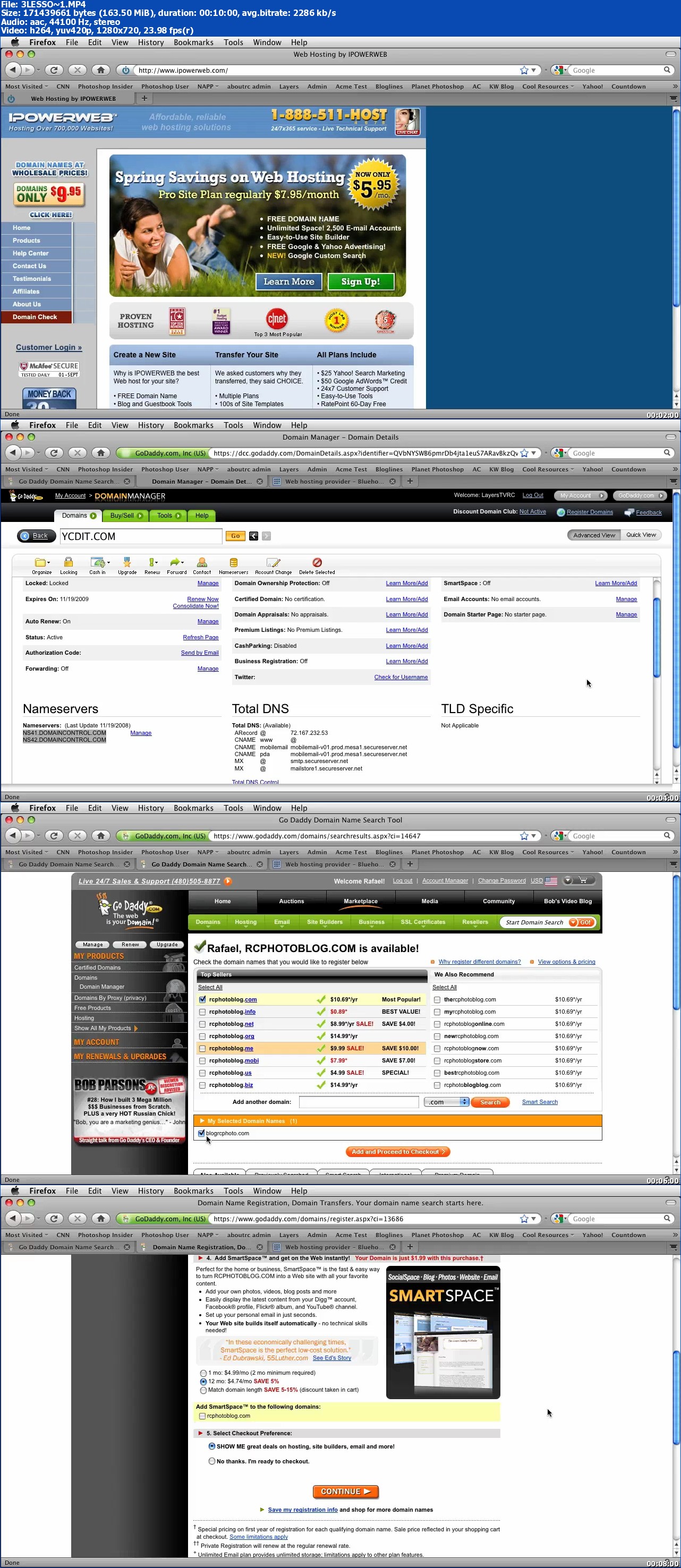Click the Quick View button
The height and width of the screenshot is (1568, 681).
point(641,535)
